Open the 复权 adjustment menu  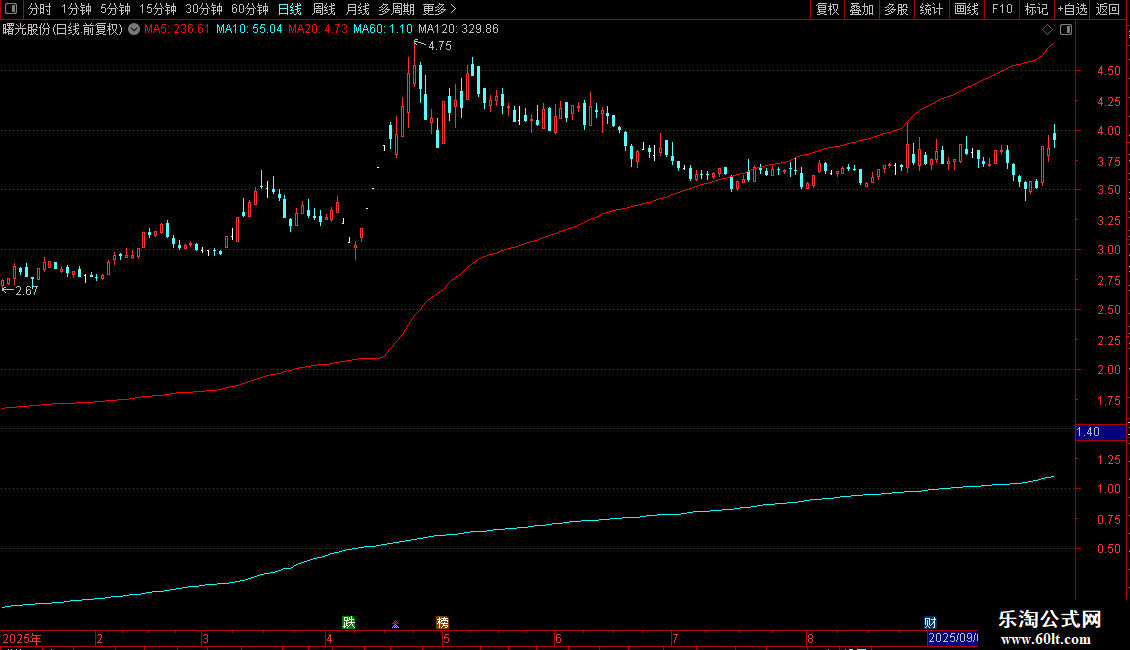coord(827,9)
